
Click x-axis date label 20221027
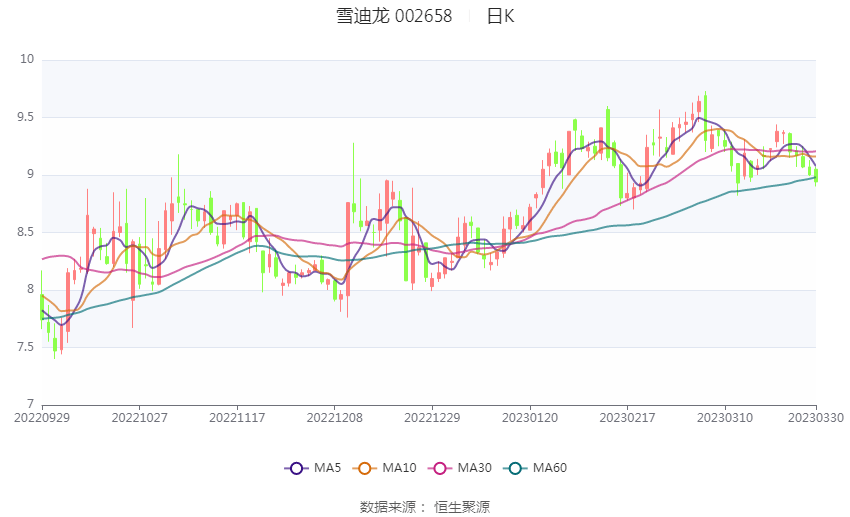click(x=139, y=418)
